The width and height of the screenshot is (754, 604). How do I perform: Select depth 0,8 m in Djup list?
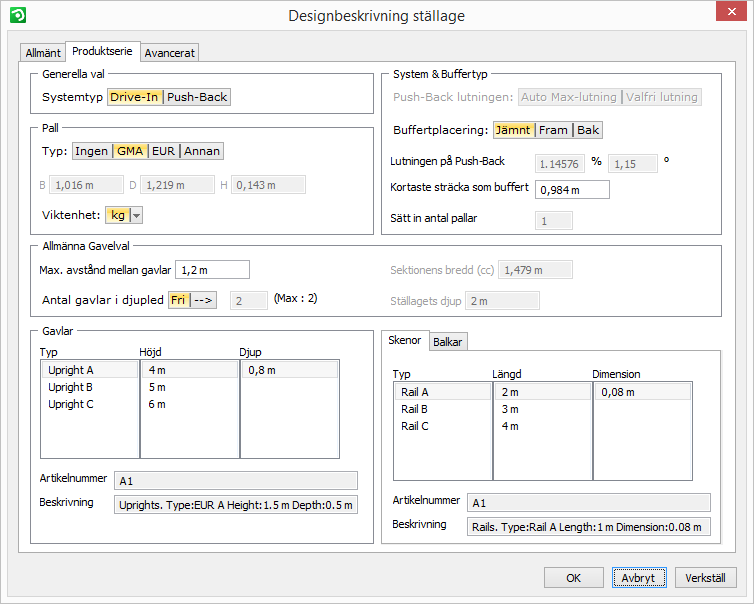pyautogui.click(x=290, y=370)
